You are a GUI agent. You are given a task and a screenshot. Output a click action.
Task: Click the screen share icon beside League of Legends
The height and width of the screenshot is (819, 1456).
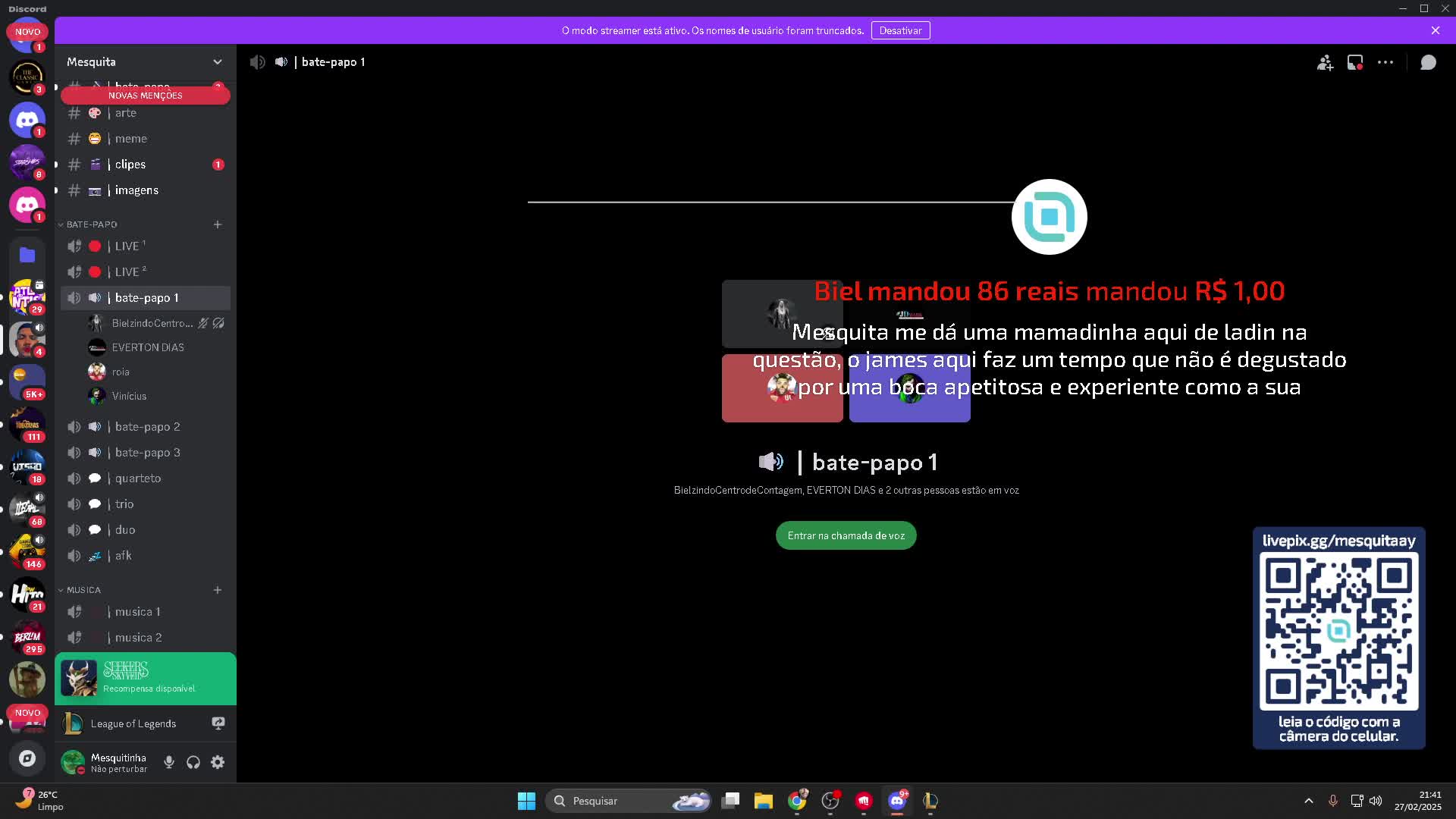[218, 723]
